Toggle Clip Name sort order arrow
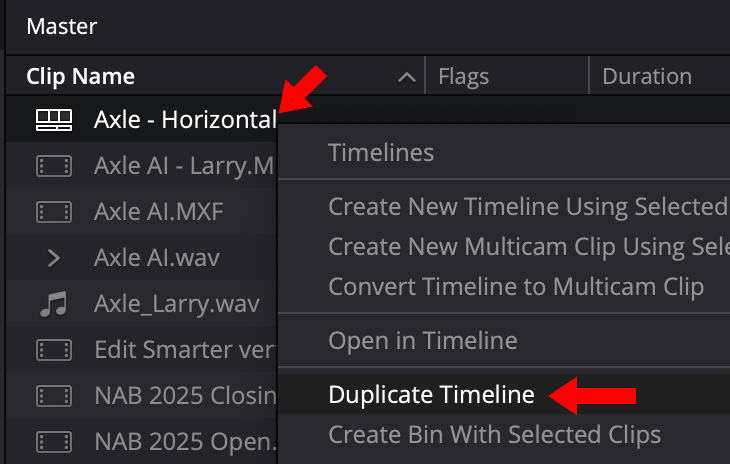The image size is (730, 464). tap(406, 77)
